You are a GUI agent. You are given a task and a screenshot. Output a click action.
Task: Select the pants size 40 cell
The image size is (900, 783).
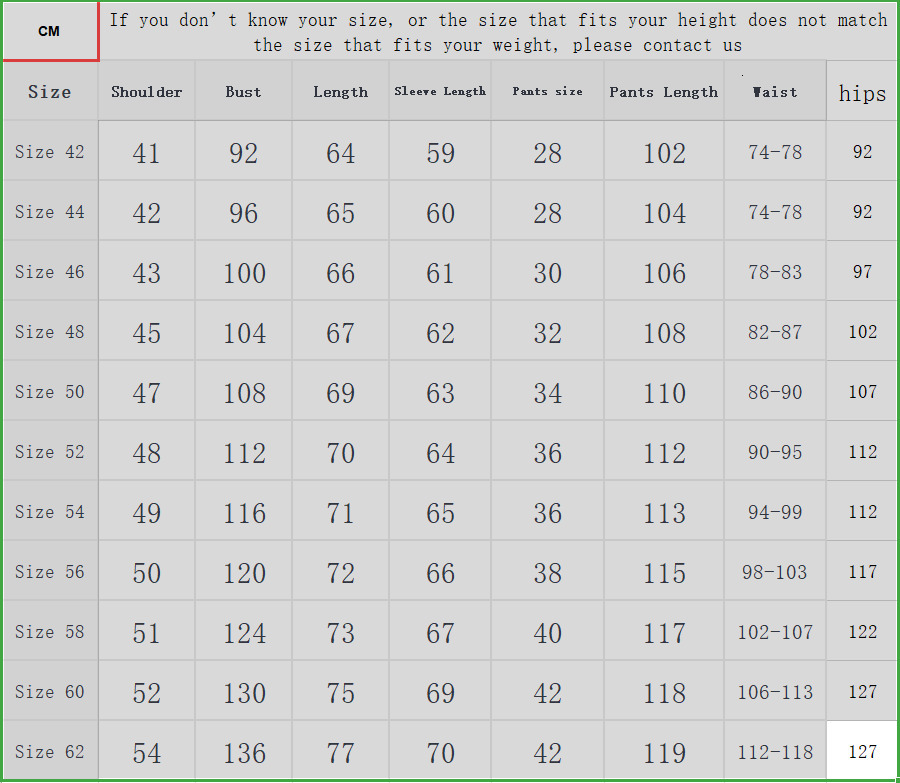tap(547, 632)
